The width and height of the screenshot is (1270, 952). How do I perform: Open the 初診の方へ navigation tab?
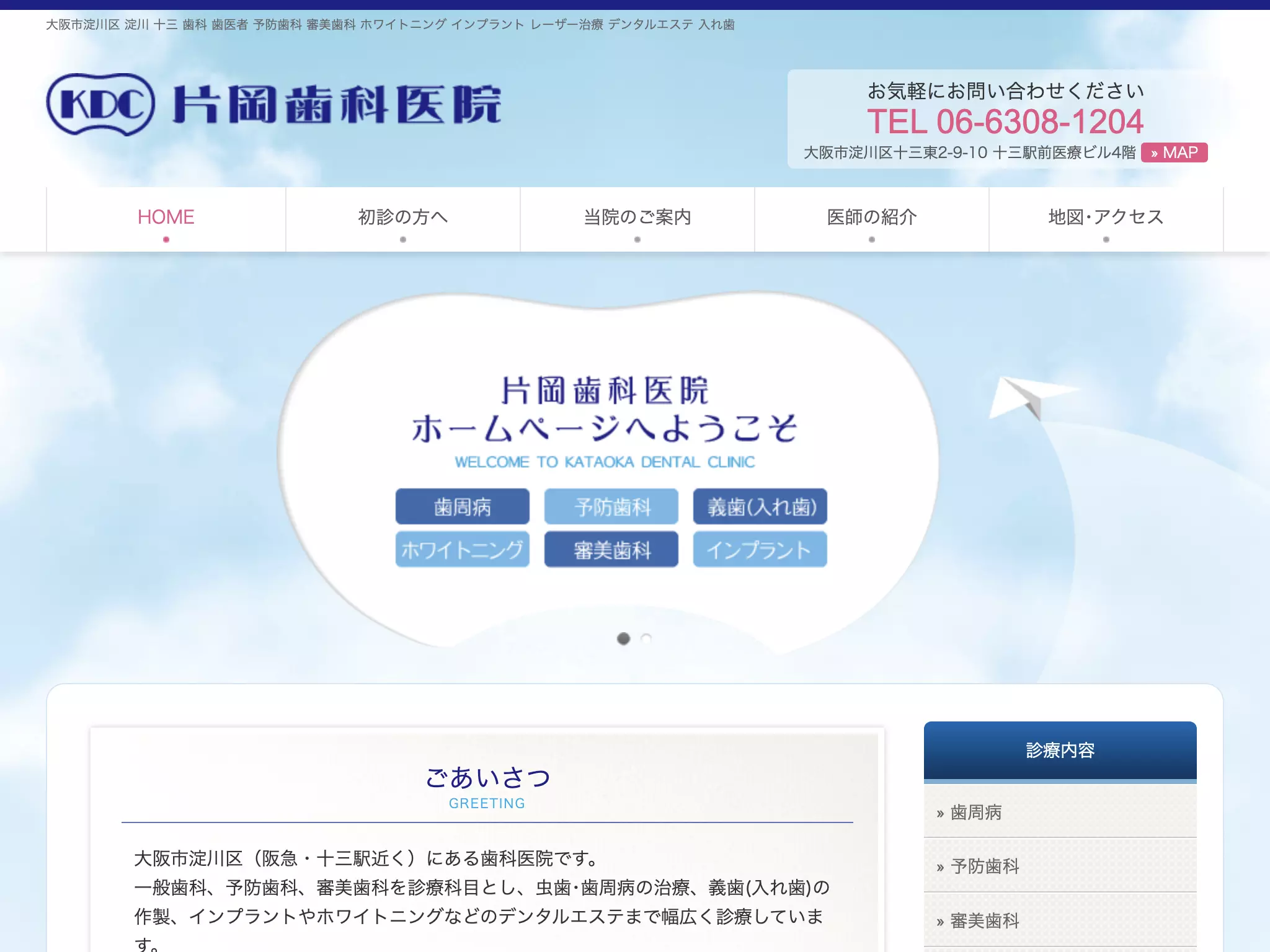403,219
